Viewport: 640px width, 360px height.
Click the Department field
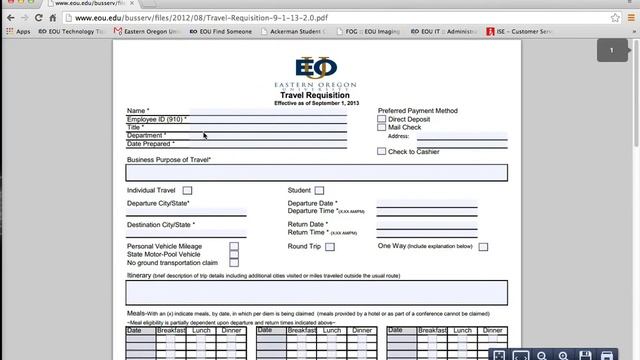pyautogui.click(x=268, y=136)
